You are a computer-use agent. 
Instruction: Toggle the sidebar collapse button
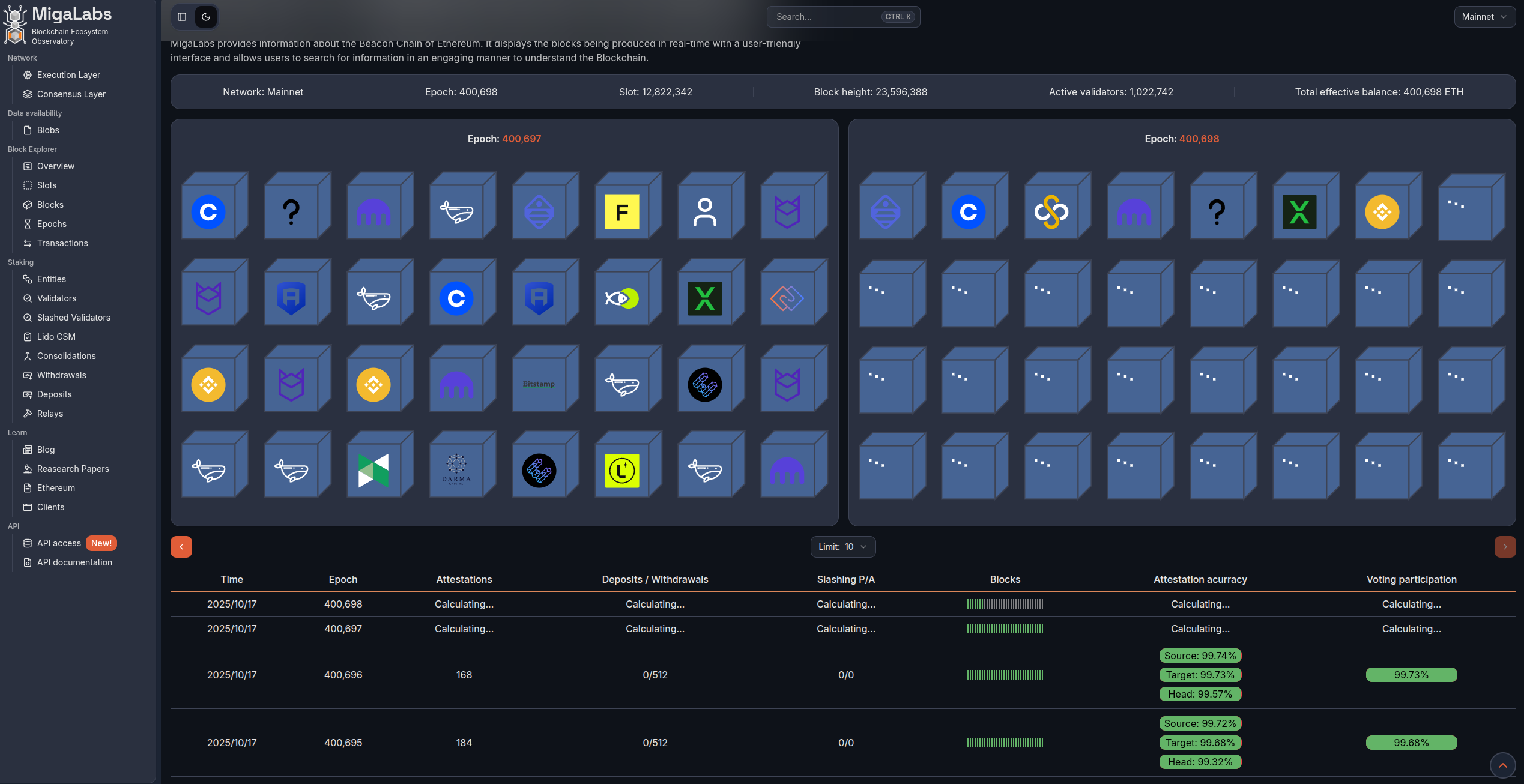pos(182,17)
